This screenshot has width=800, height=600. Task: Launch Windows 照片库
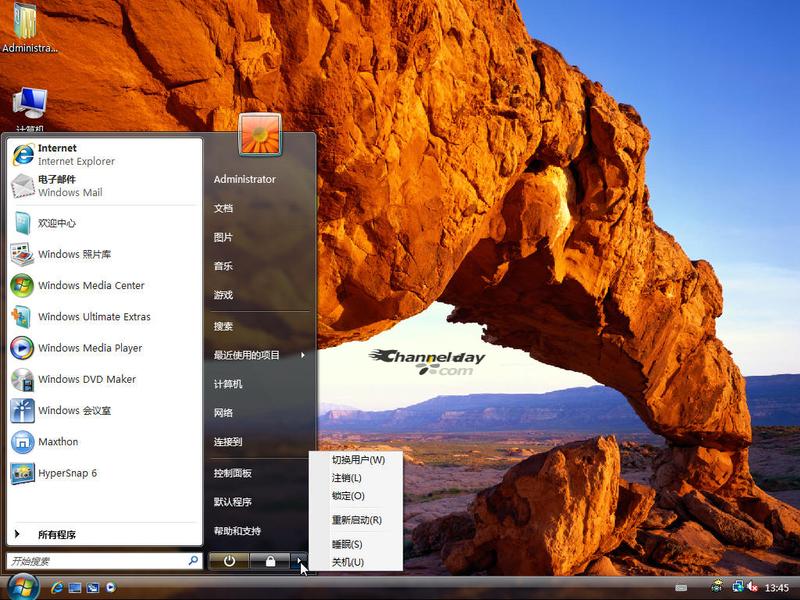pos(104,254)
